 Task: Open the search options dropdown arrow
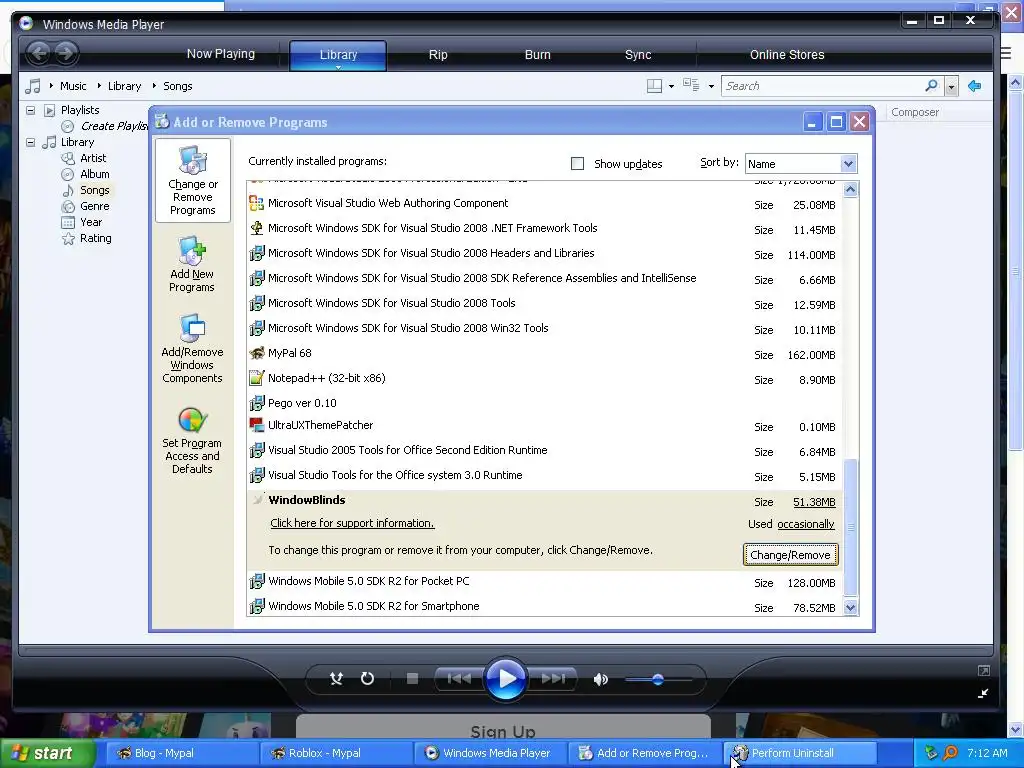tap(952, 86)
